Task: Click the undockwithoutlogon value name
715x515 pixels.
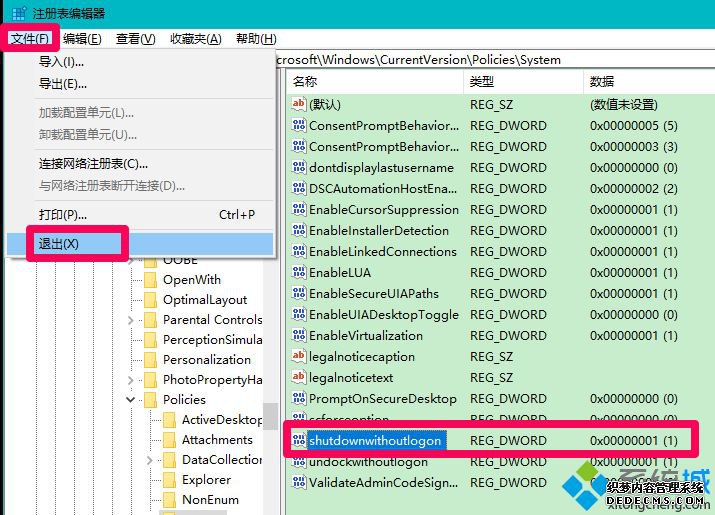Action: pyautogui.click(x=368, y=462)
